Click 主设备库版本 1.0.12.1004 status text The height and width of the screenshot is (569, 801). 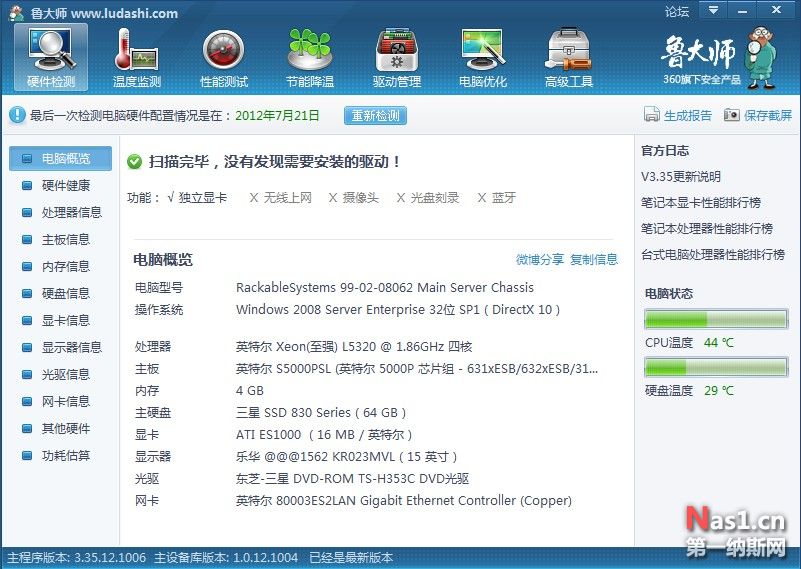coord(226,557)
